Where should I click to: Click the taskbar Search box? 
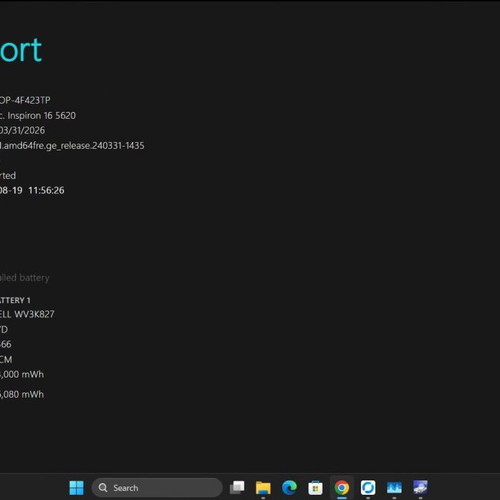[x=157, y=488]
